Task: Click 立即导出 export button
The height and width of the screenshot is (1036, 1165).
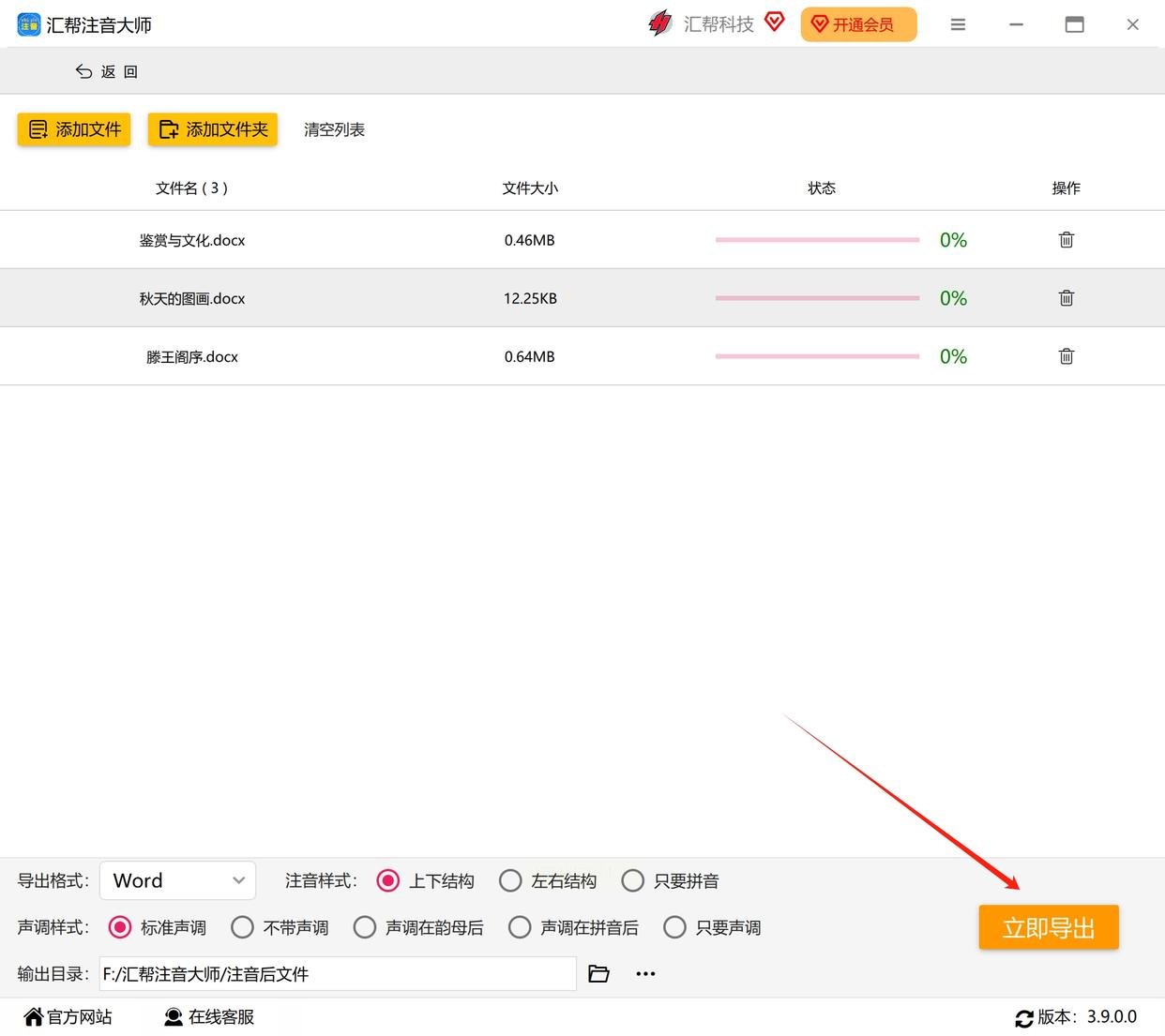Action: point(1049,927)
